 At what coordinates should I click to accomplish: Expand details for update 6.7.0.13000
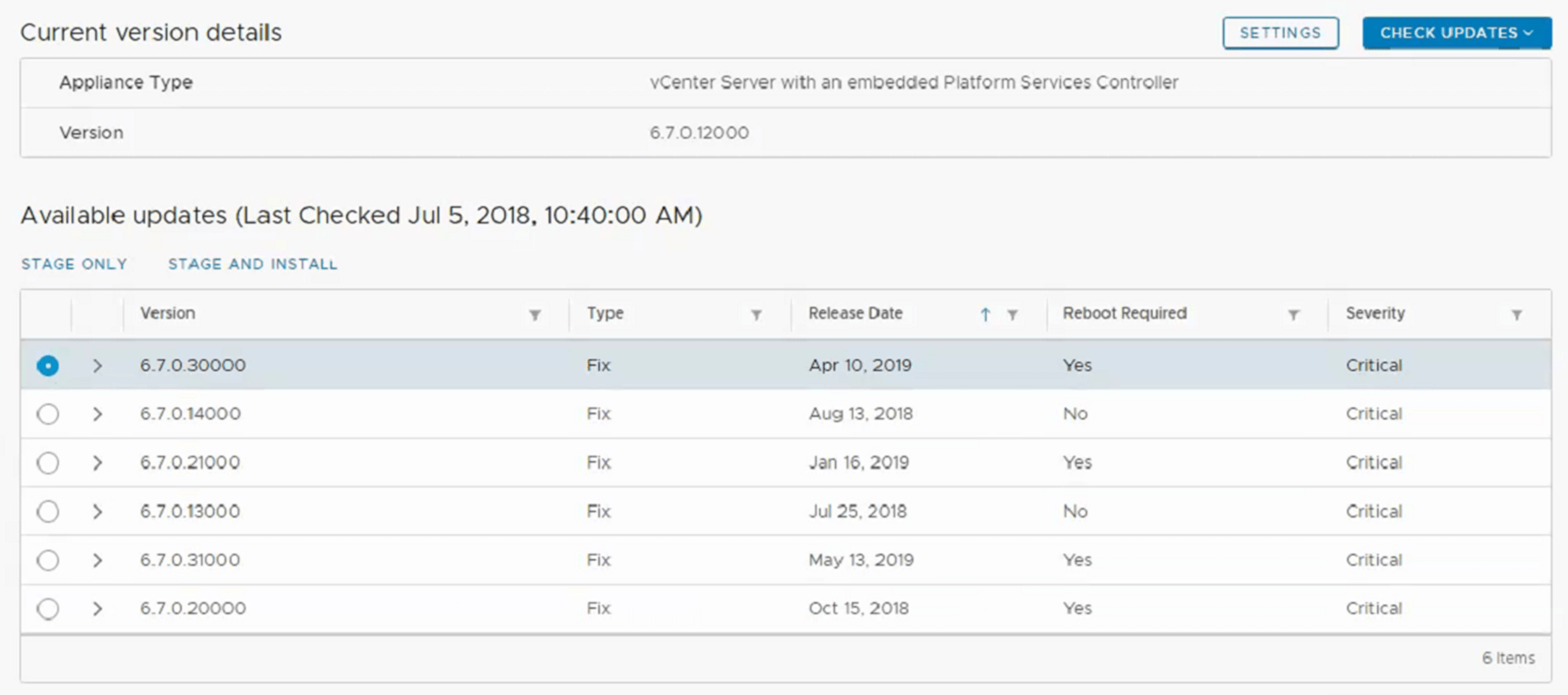[x=98, y=512]
